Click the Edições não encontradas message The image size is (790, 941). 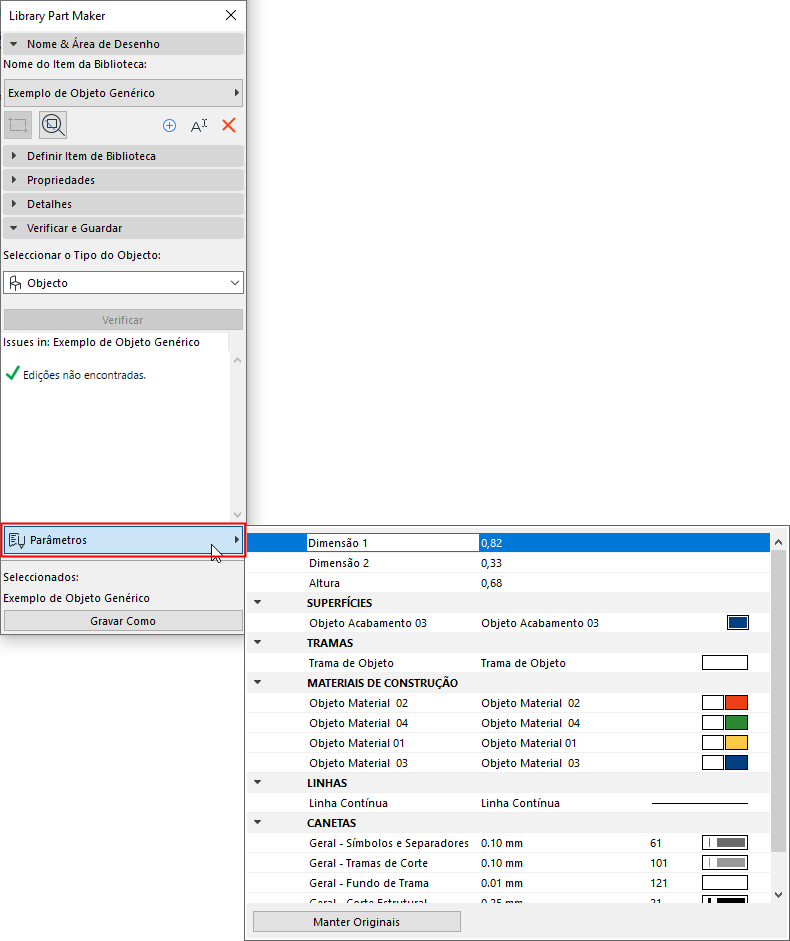click(84, 375)
